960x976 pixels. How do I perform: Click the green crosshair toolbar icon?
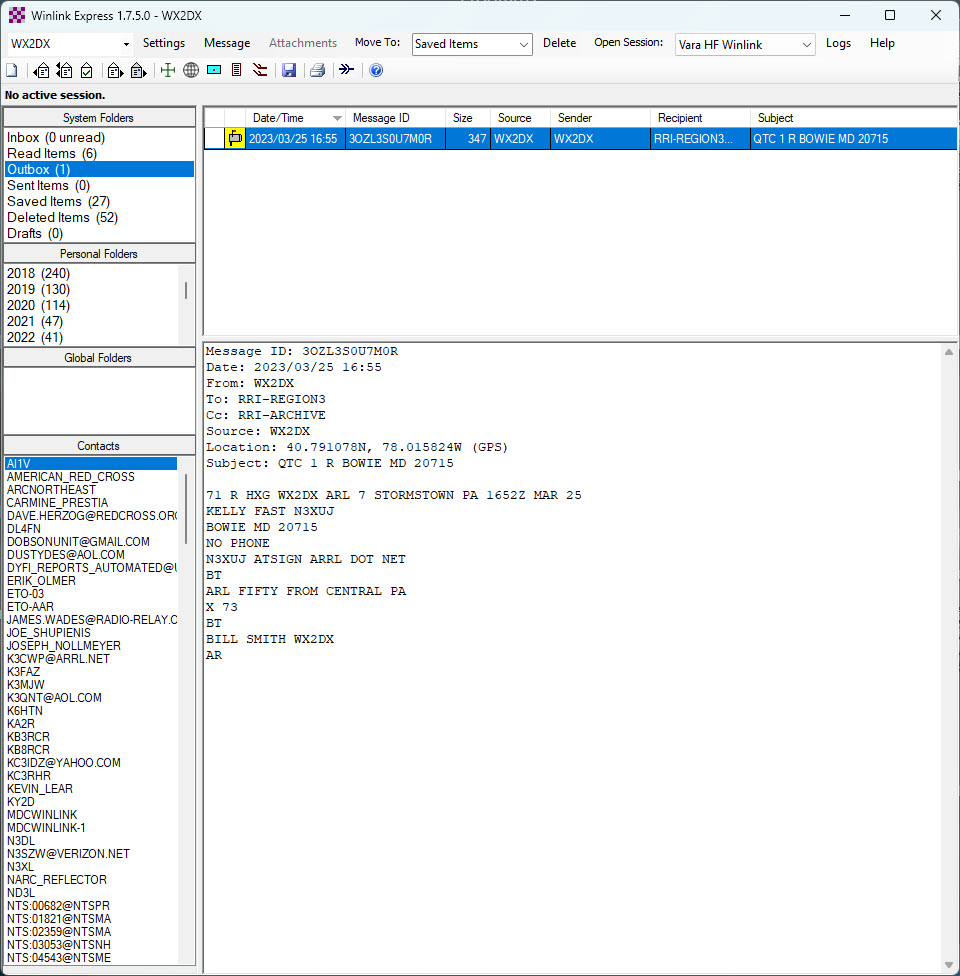click(167, 70)
